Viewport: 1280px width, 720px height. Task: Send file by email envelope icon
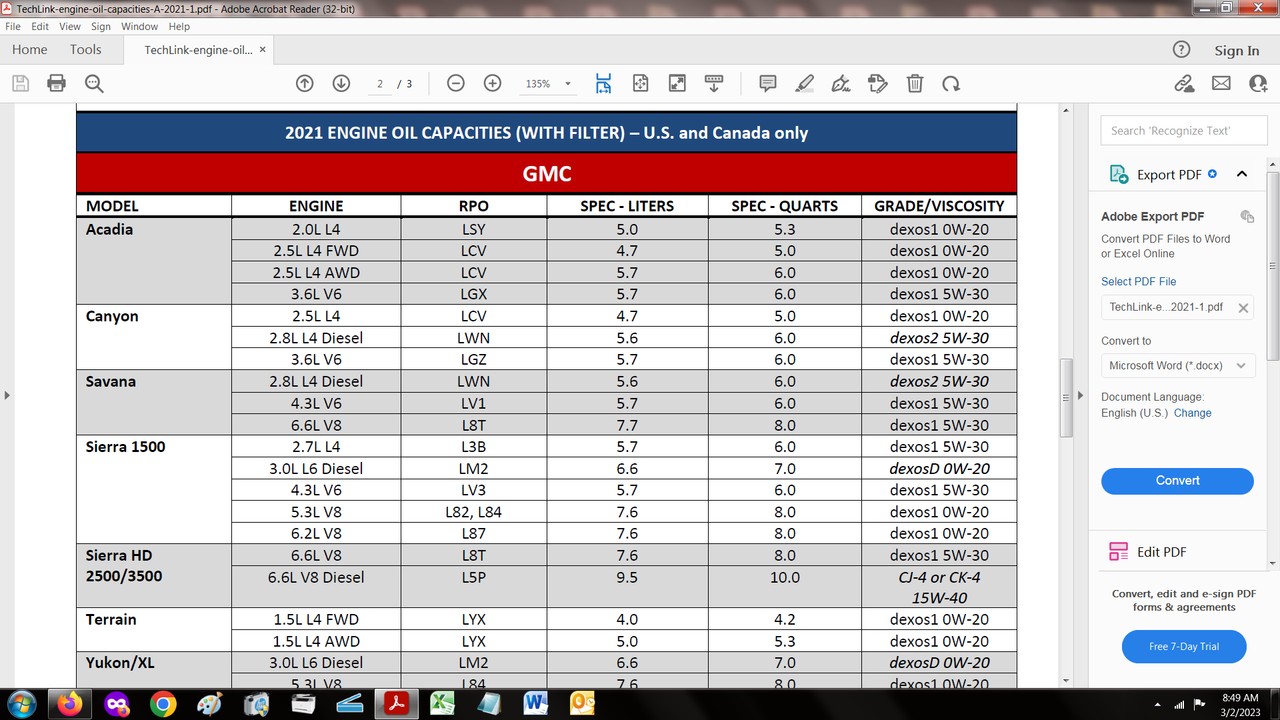click(x=1221, y=84)
